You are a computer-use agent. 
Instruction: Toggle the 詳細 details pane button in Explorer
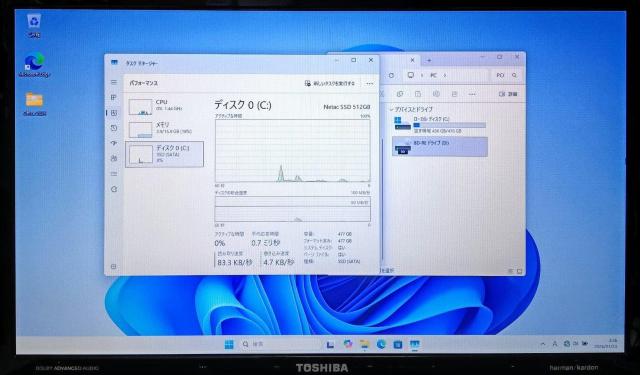click(508, 94)
